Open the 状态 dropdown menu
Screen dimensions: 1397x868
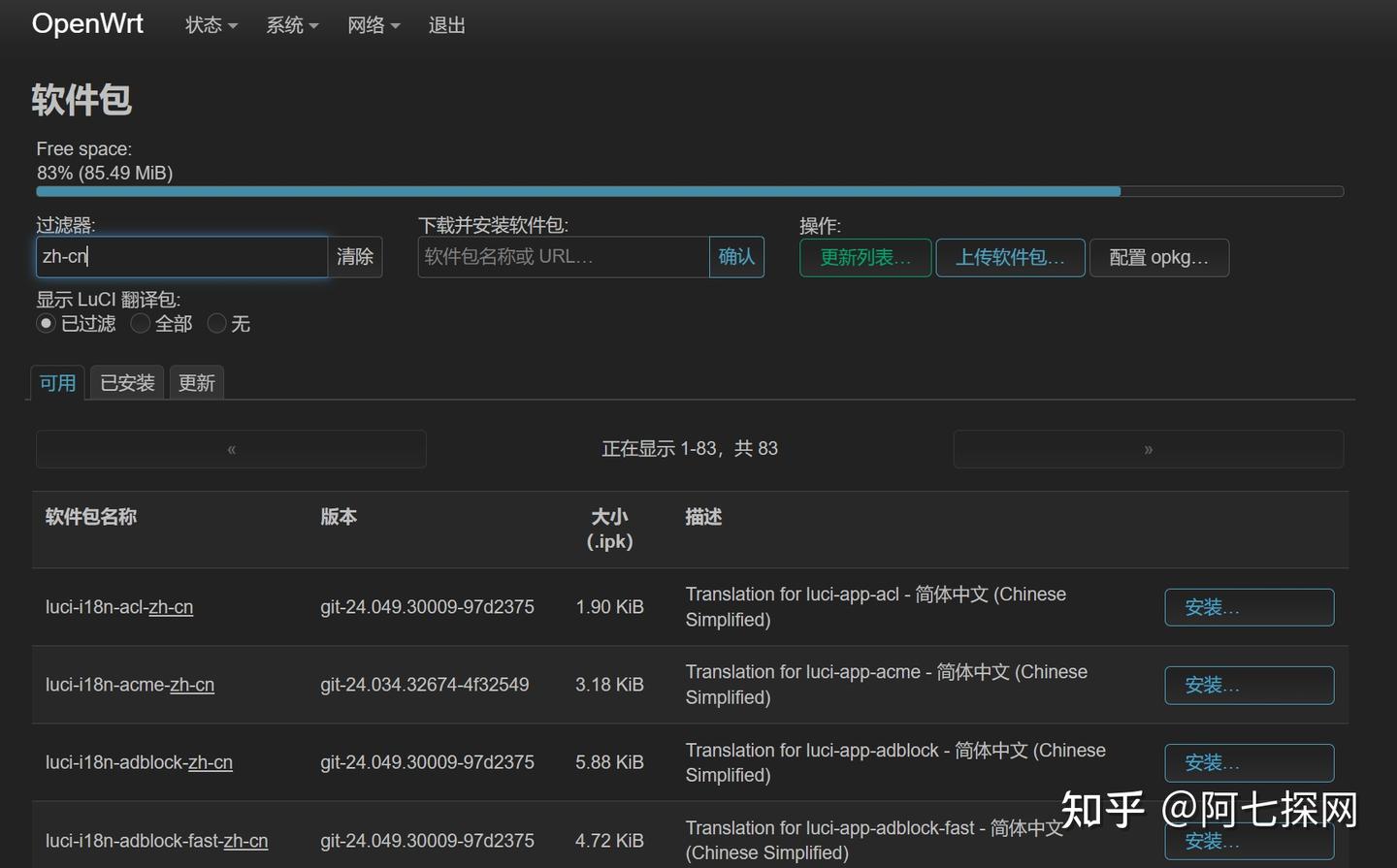tap(209, 25)
